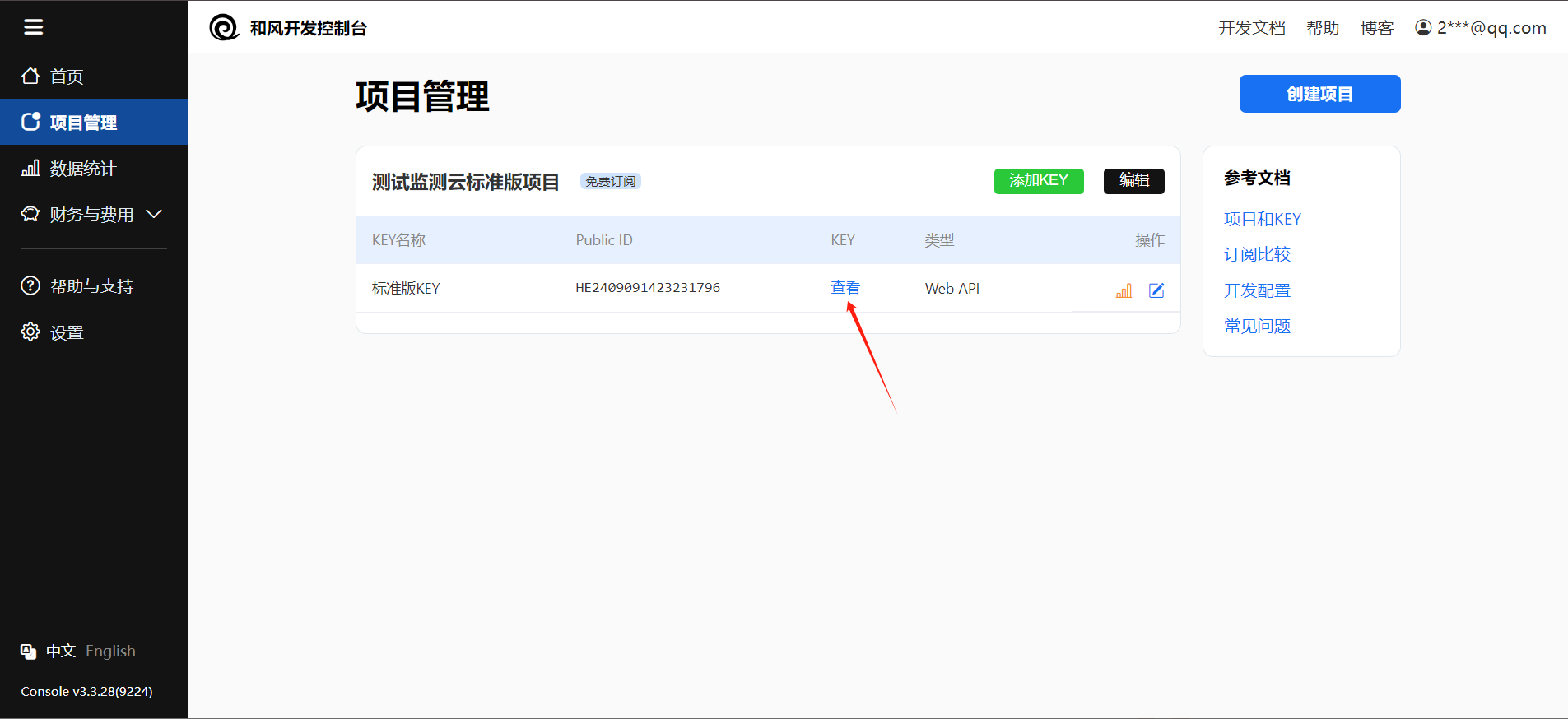Select 中文 language option
This screenshot has width=1568, height=719.
(x=61, y=652)
